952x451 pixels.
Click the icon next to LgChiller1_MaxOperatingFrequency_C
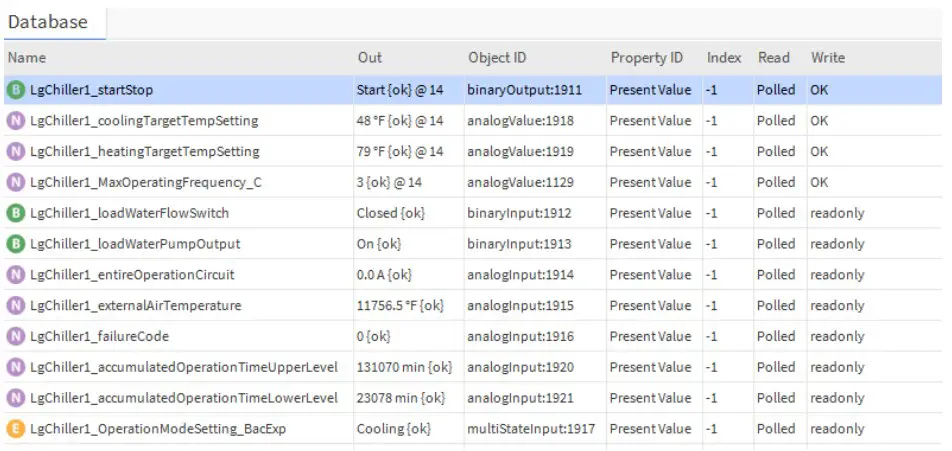[16, 183]
